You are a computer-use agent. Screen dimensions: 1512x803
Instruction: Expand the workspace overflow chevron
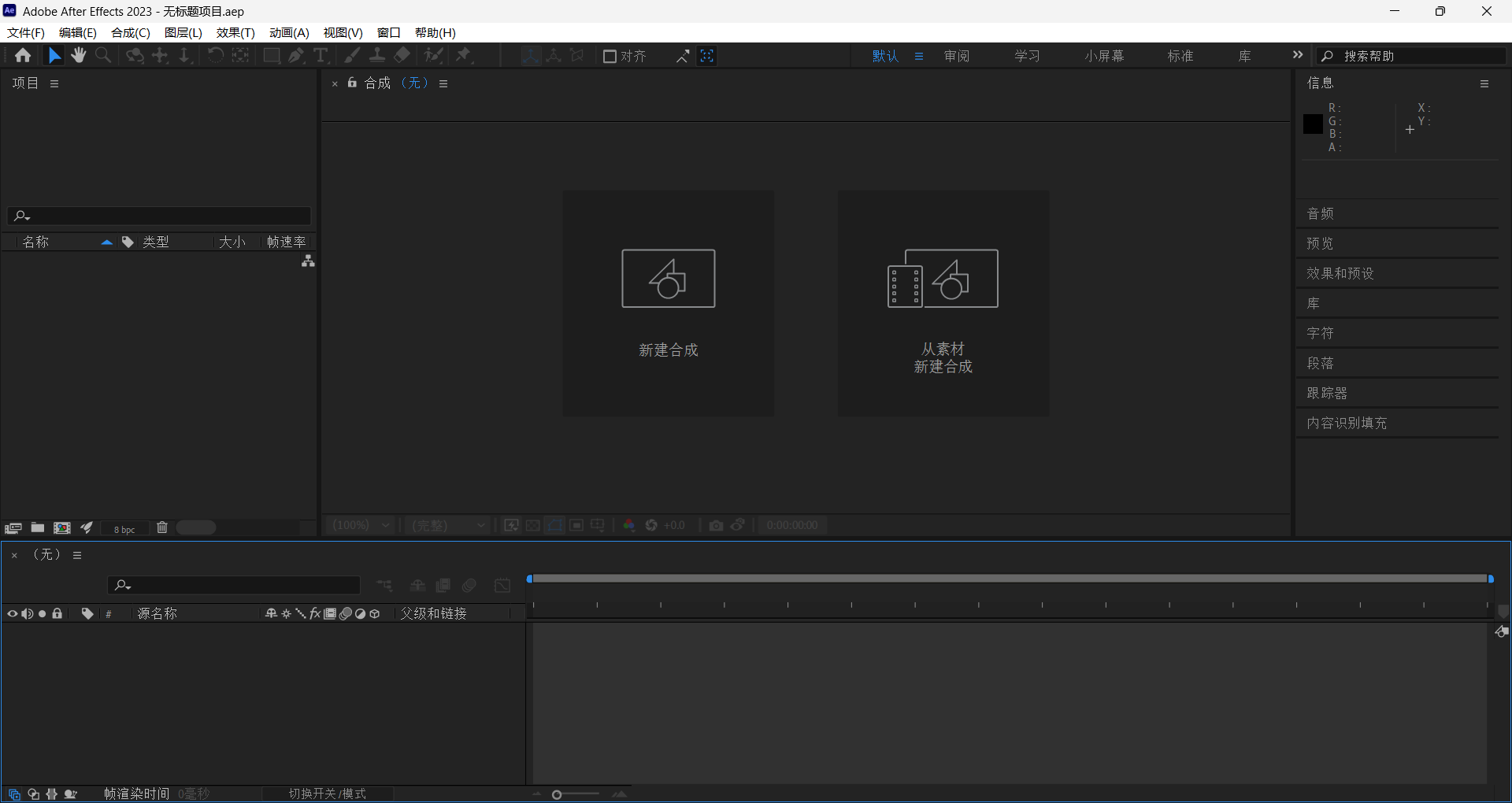pos(1298,55)
